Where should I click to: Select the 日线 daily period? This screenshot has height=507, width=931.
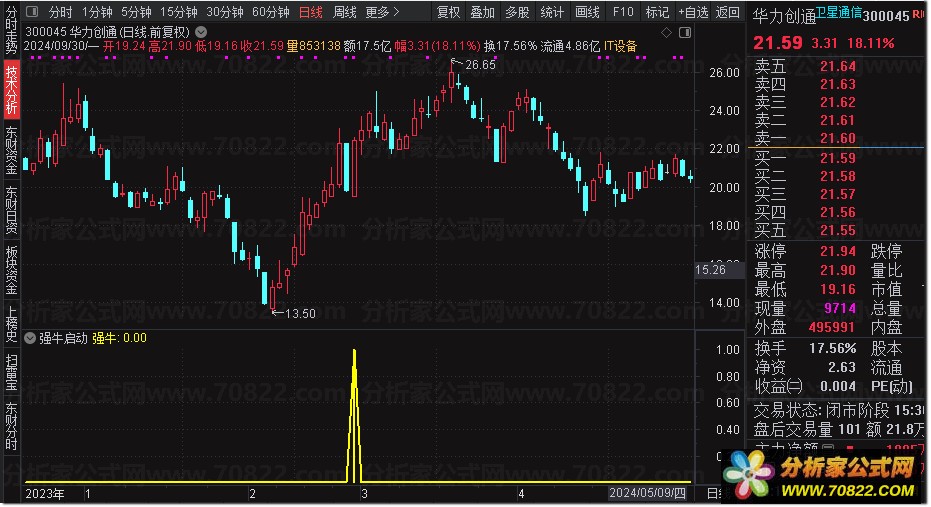click(x=311, y=12)
